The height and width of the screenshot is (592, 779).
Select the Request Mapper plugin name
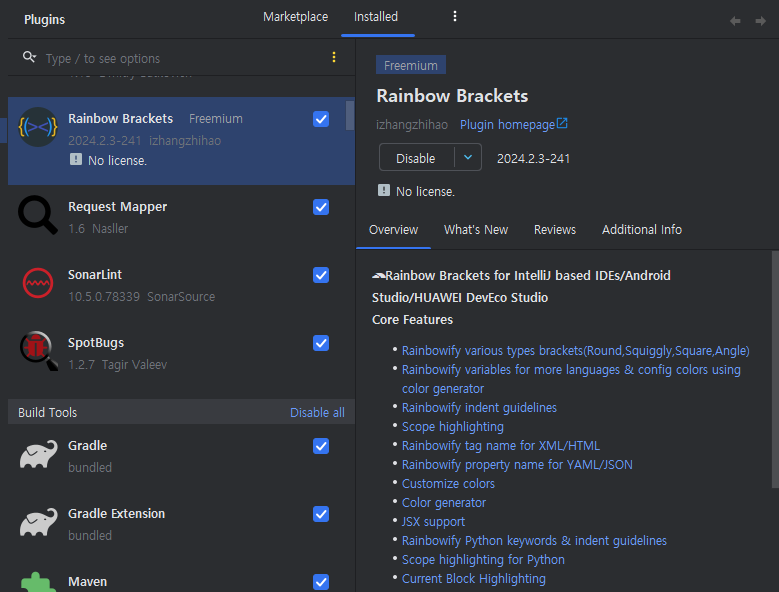[117, 207]
